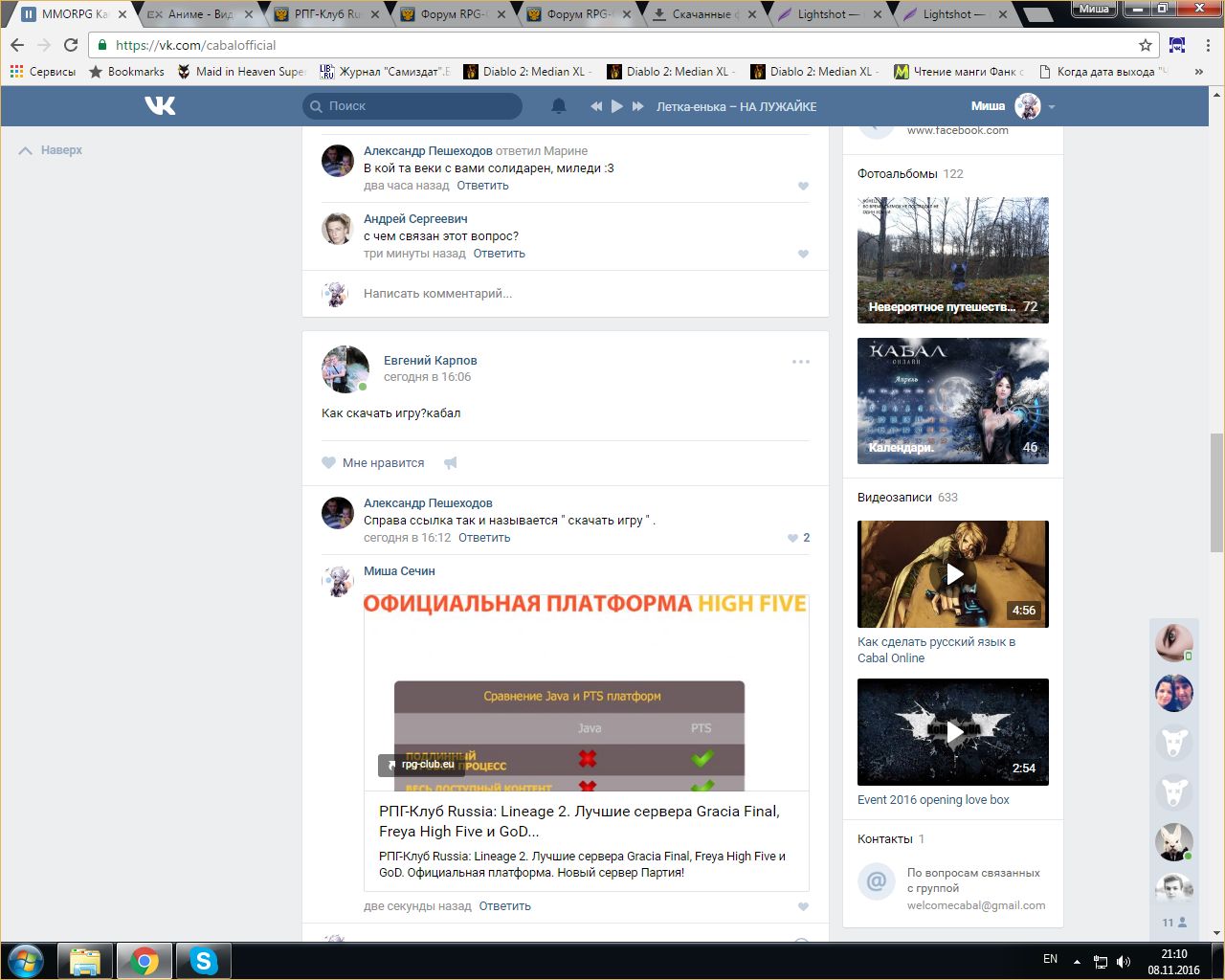Open the РПГ-Клуб Russia: Lineage 2 link title
The height and width of the screenshot is (980, 1225).
click(579, 821)
